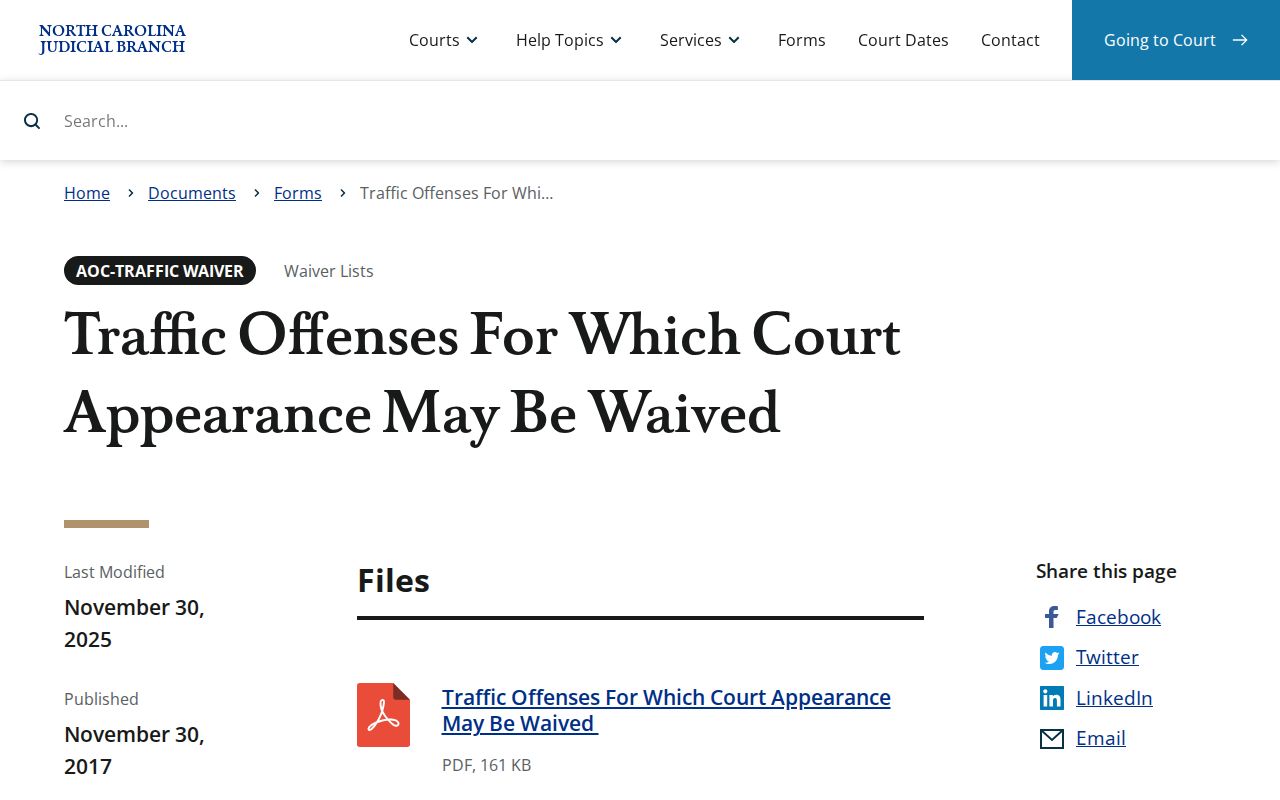
Task: Click the Help Topics menu label
Action: point(560,40)
